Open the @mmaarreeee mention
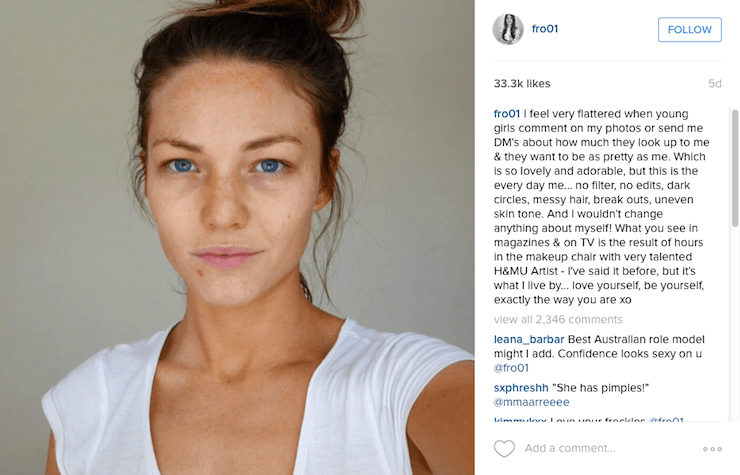The height and width of the screenshot is (475, 740). [531, 402]
